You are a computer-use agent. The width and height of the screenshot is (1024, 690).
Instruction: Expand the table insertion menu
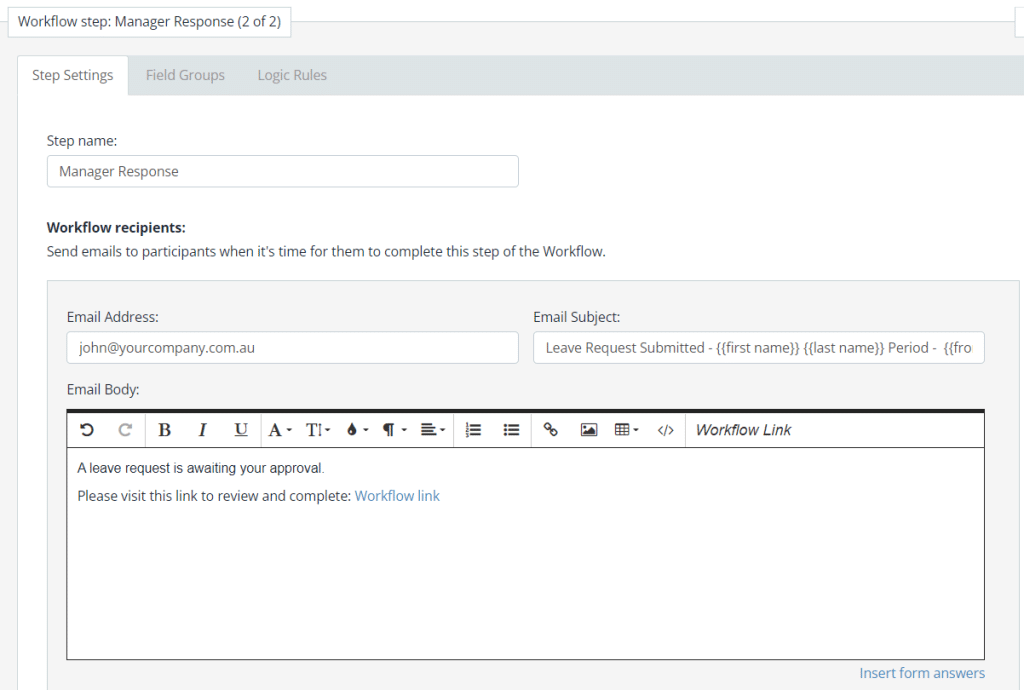tap(627, 429)
